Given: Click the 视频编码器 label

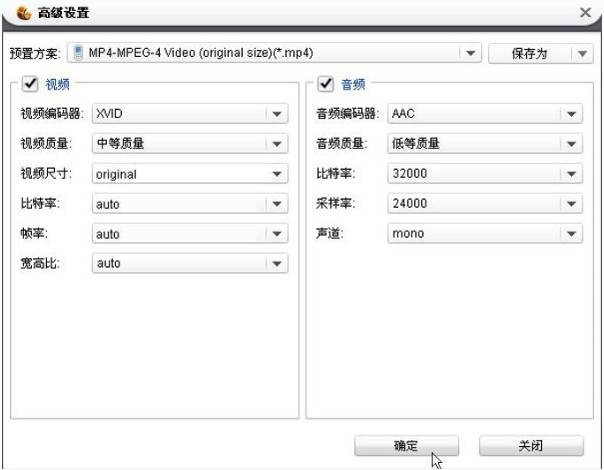Looking at the screenshot, I should point(52,114).
